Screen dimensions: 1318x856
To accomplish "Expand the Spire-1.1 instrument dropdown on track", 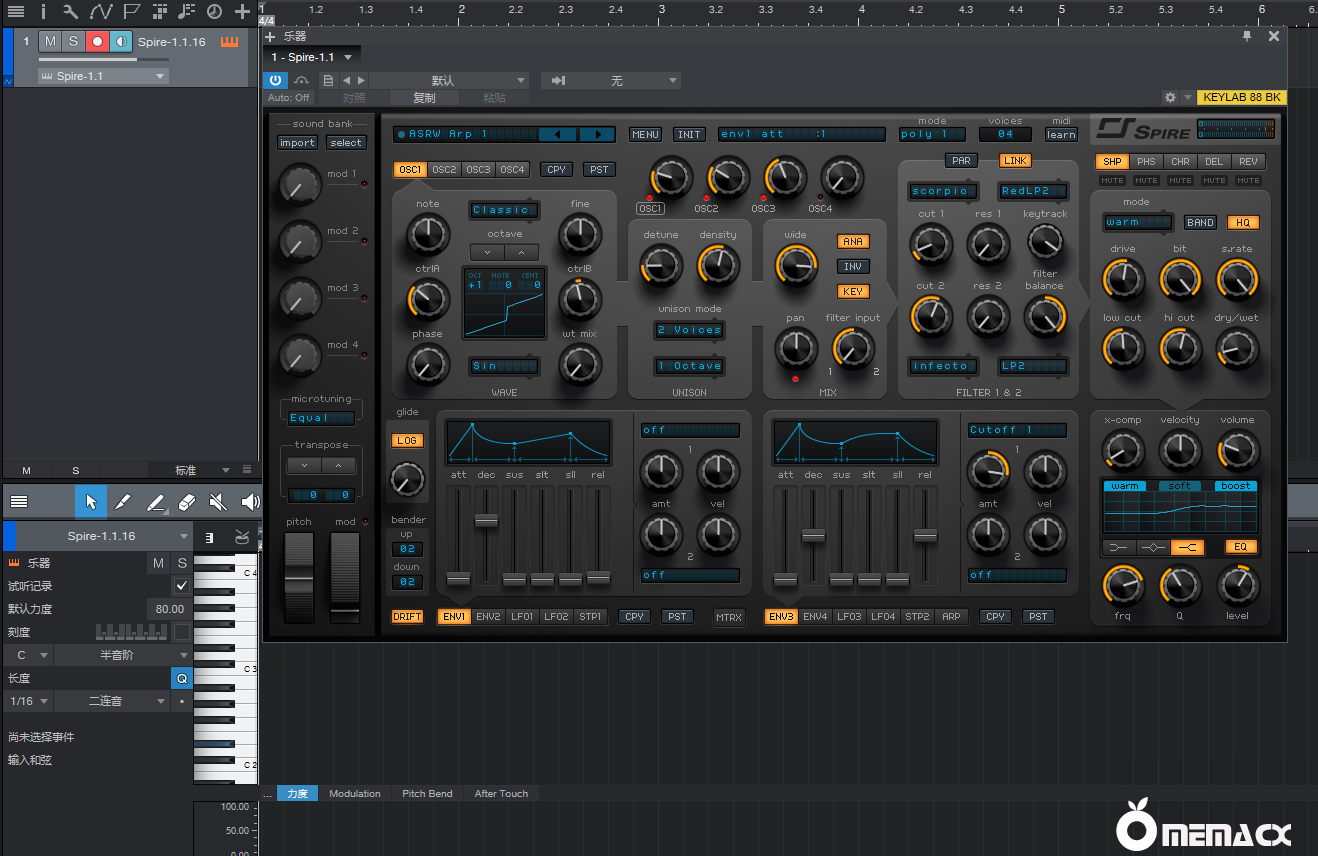I will [103, 76].
